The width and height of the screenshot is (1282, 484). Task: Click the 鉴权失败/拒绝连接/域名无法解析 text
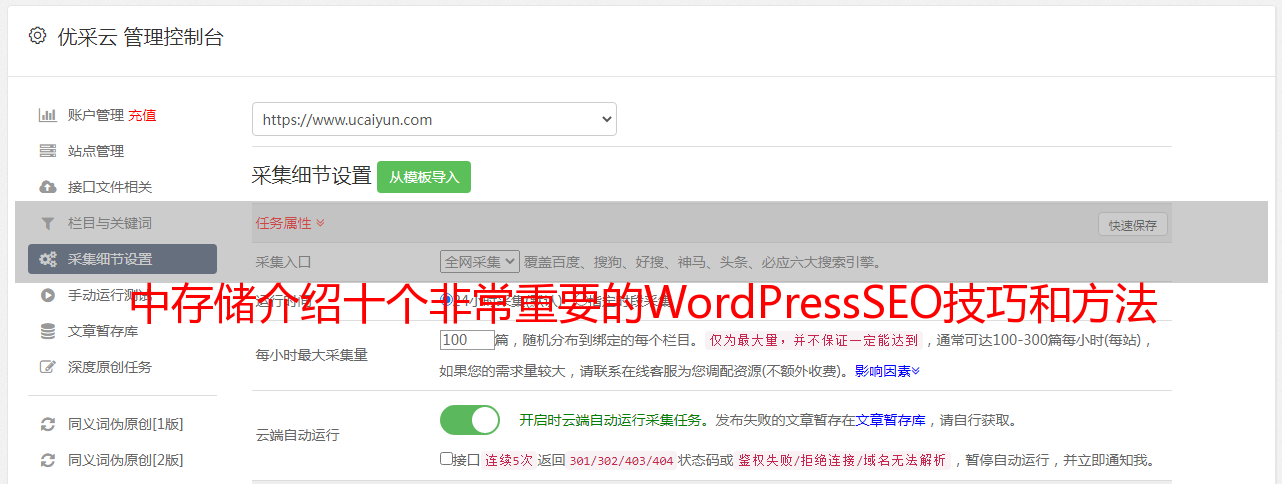point(842,460)
